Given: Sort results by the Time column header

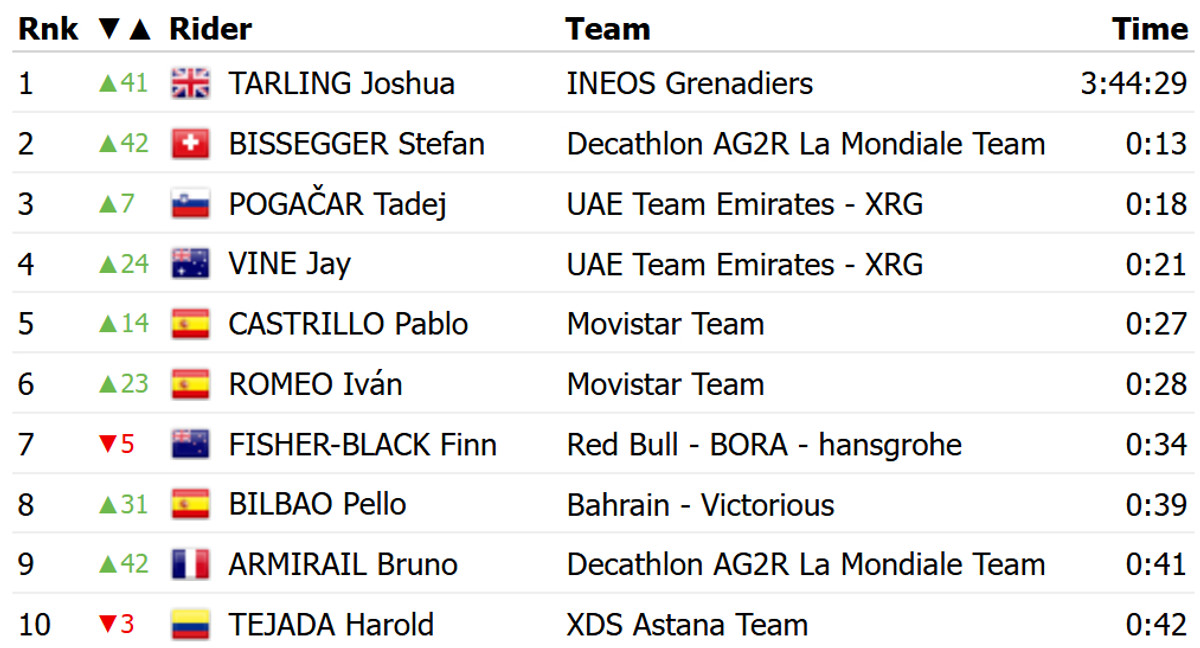Looking at the screenshot, I should pos(1150,30).
